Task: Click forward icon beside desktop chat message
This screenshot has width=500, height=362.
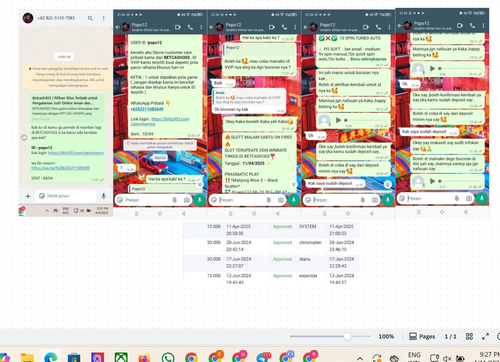Action: (24, 137)
